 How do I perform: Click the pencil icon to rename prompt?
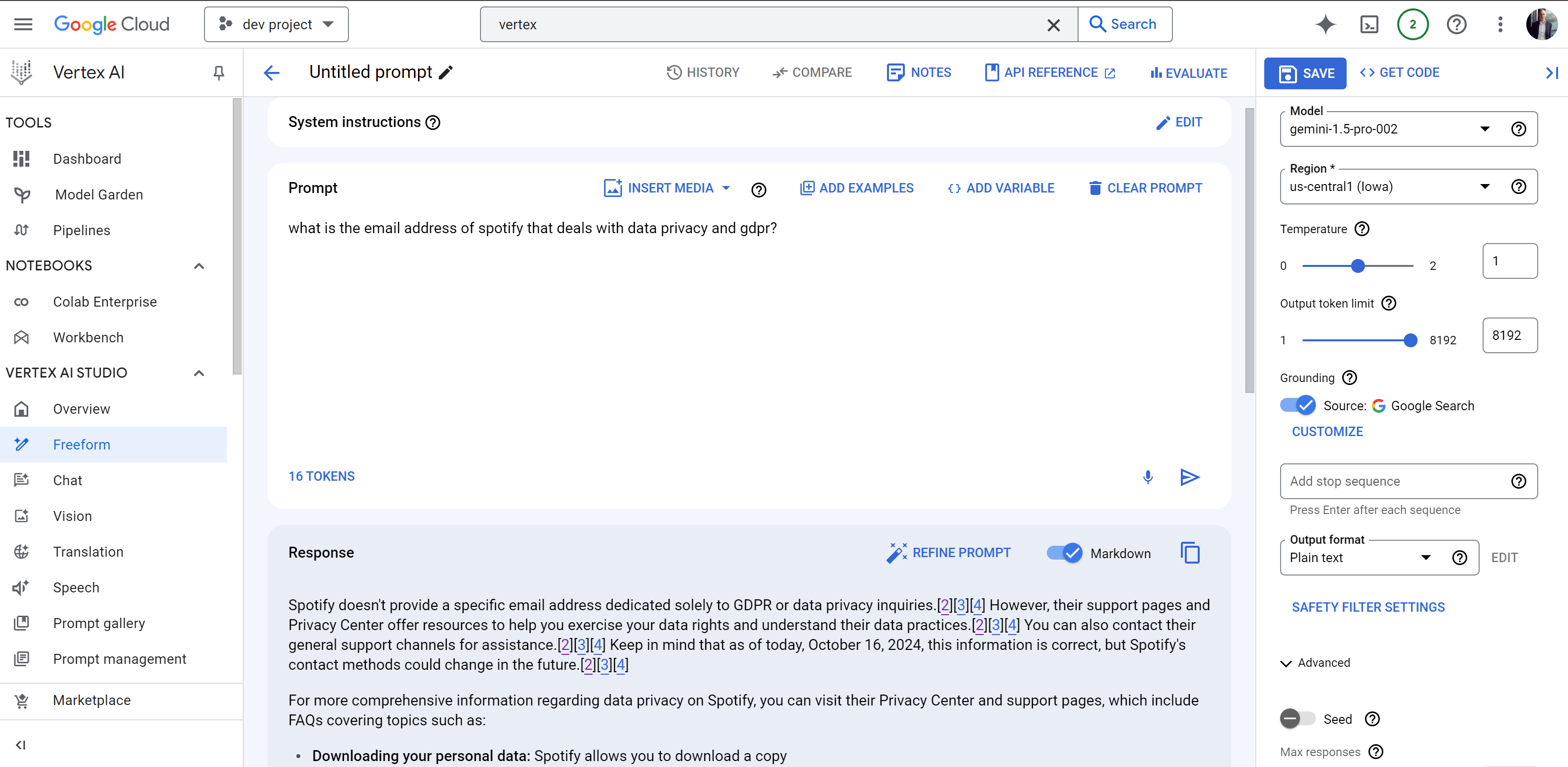coord(446,72)
